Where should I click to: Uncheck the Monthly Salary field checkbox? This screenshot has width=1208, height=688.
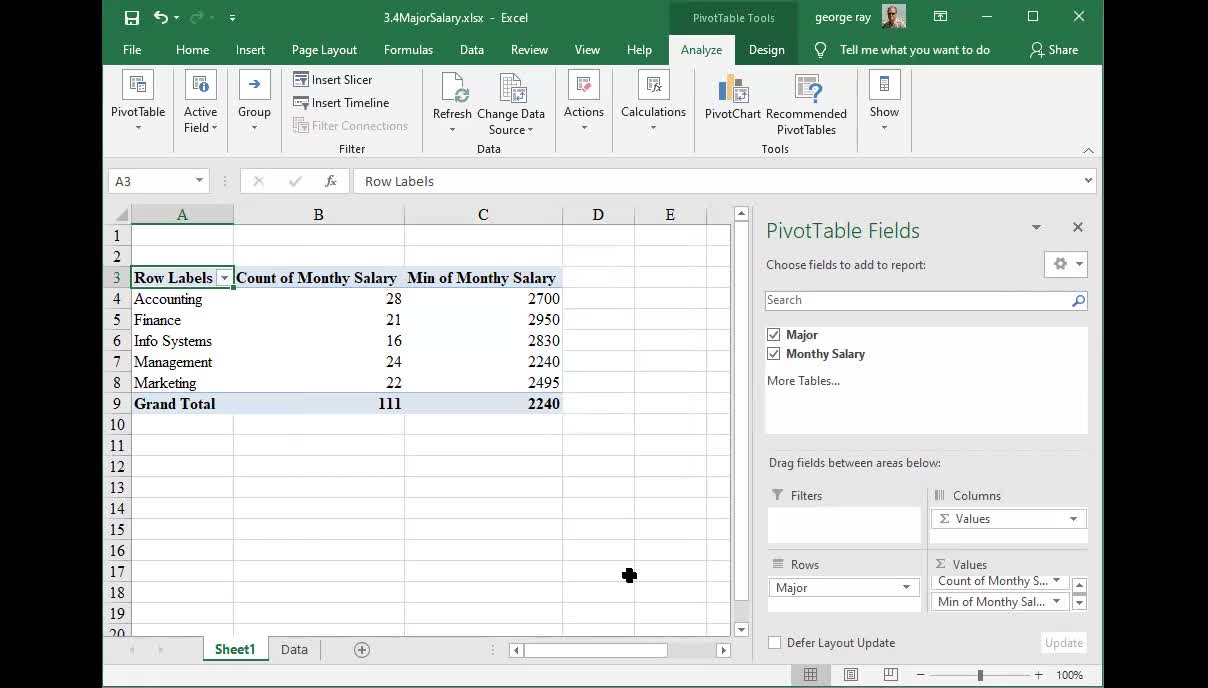pyautogui.click(x=774, y=354)
